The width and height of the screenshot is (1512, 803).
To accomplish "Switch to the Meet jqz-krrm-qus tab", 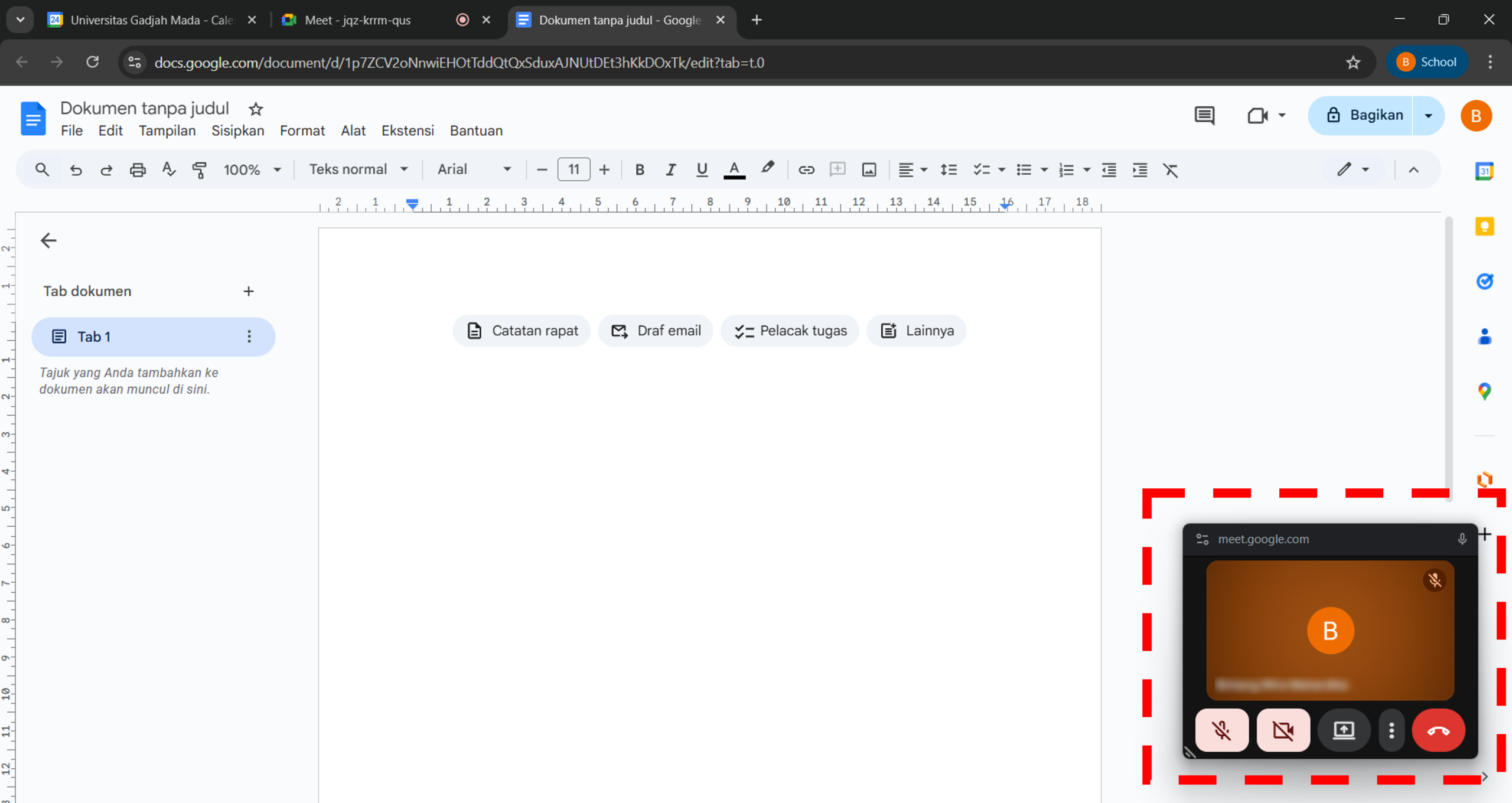I will coord(358,20).
